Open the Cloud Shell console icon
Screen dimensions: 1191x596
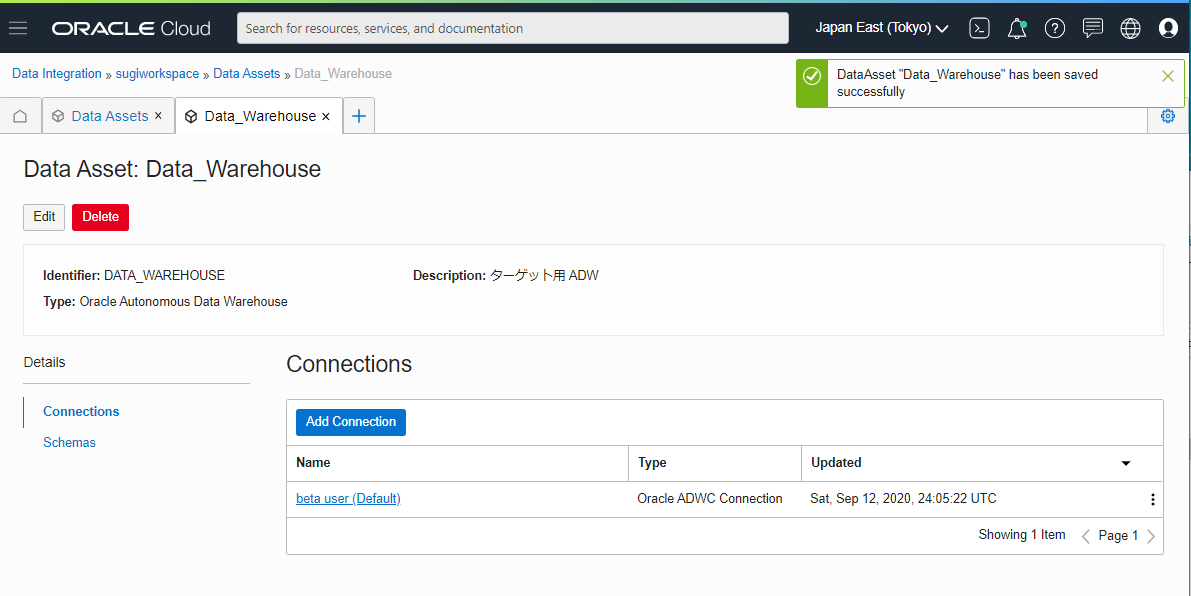click(x=979, y=28)
